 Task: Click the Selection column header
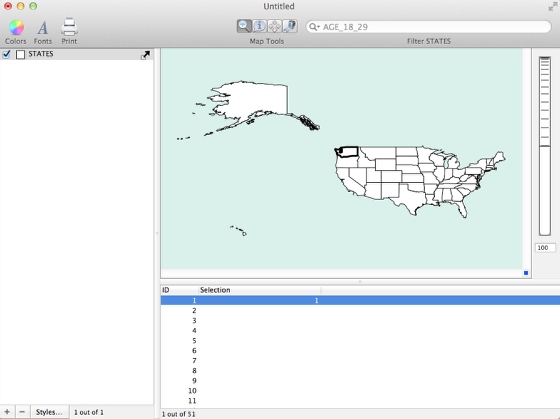(260, 290)
